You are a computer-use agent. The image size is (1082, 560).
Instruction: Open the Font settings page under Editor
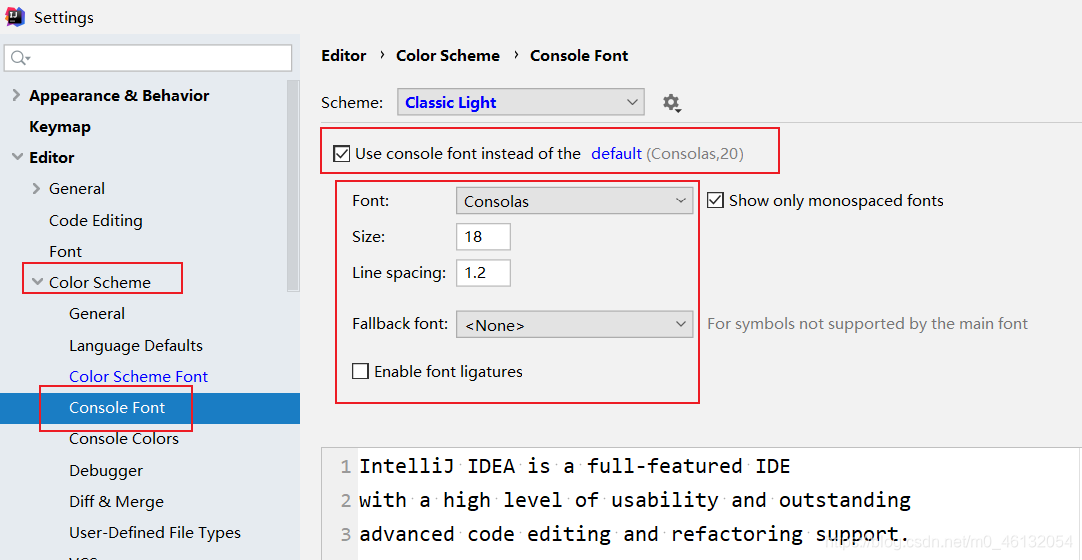[66, 252]
